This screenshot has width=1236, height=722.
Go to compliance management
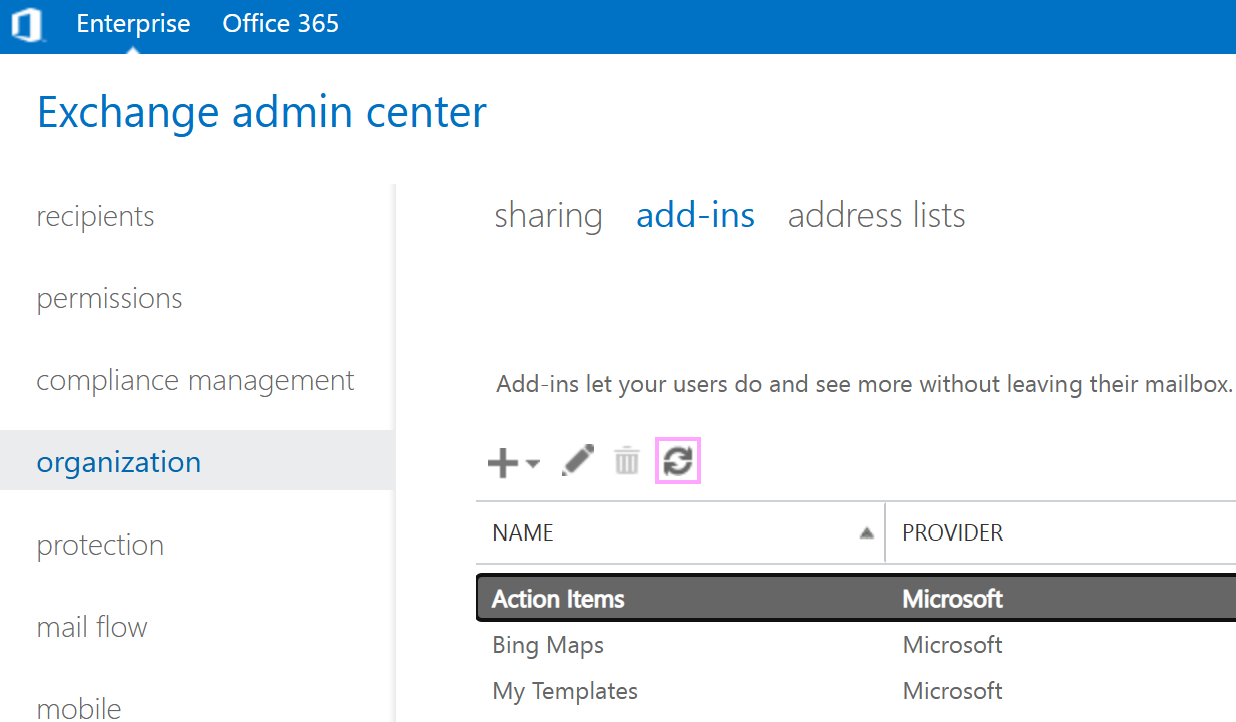(x=195, y=380)
